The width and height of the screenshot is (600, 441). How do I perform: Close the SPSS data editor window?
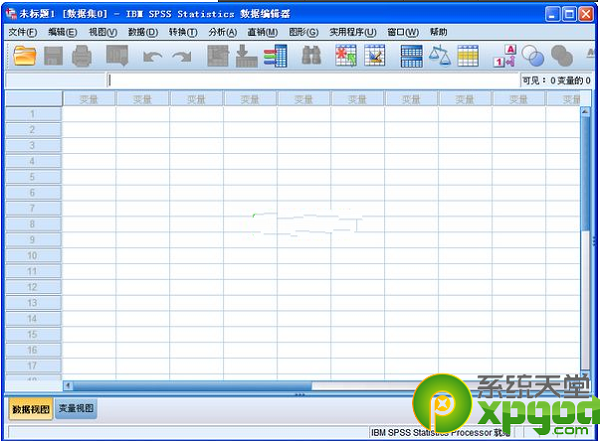(586, 15)
